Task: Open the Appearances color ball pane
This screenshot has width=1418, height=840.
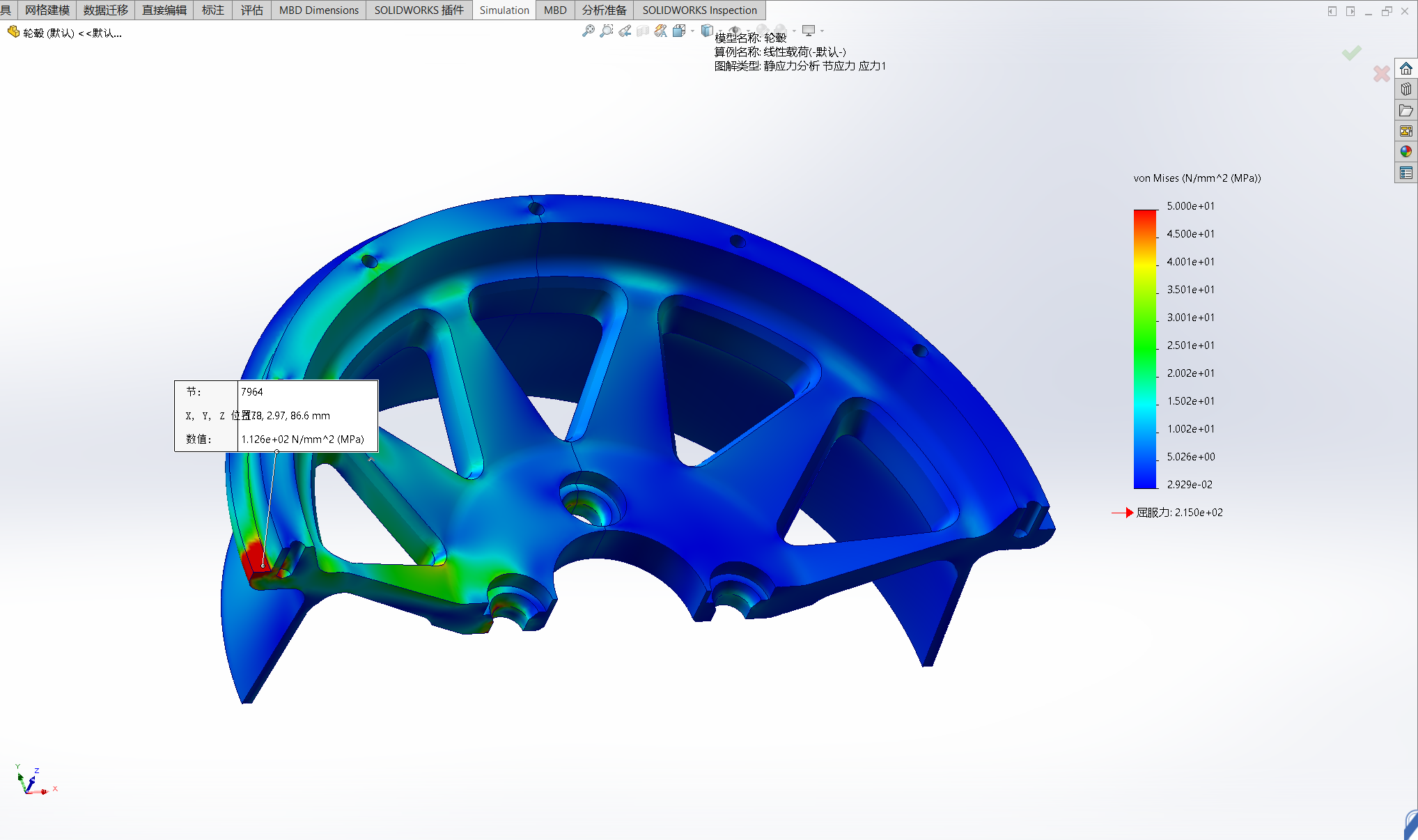Action: click(x=1406, y=151)
